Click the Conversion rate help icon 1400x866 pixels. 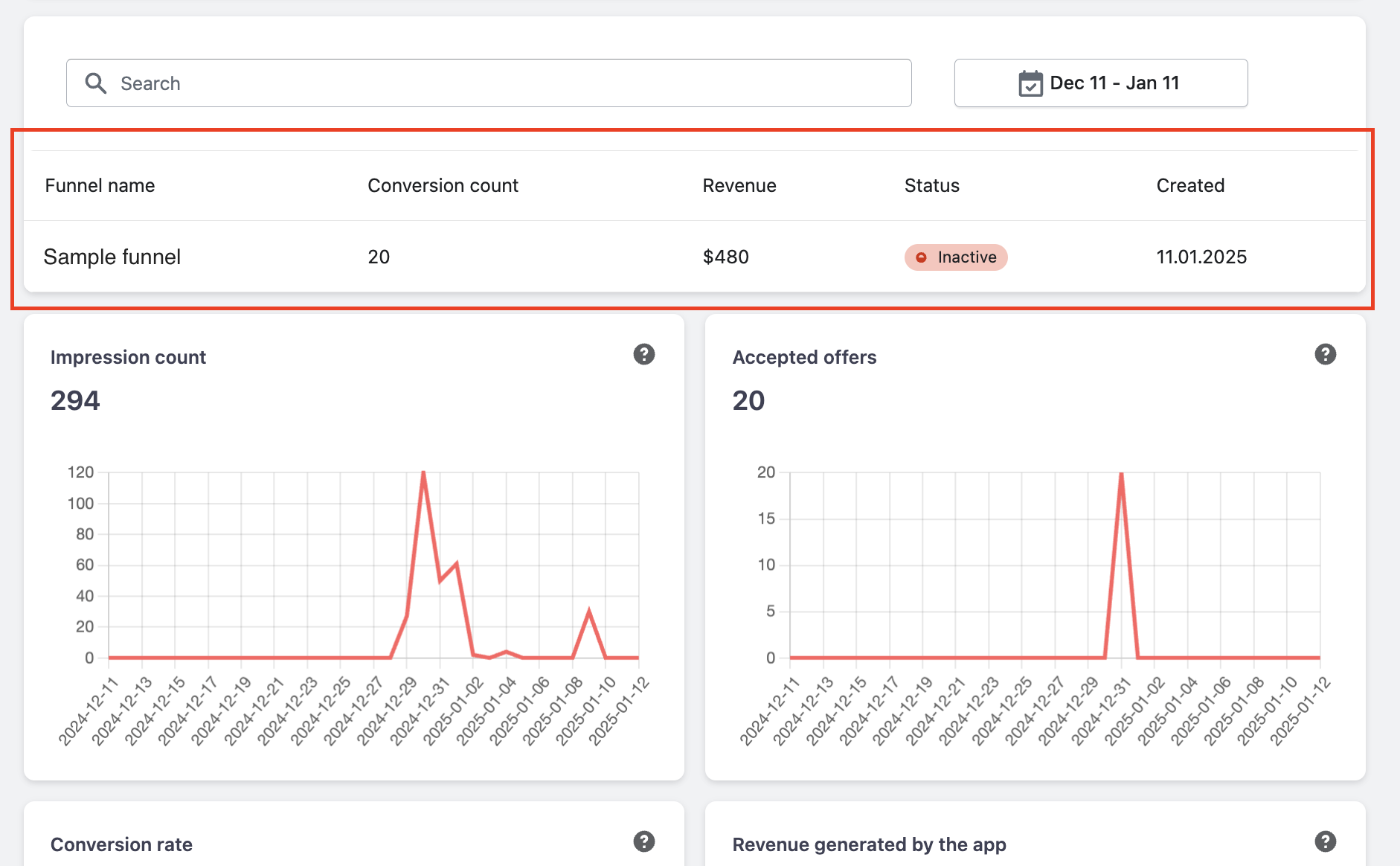tap(644, 841)
